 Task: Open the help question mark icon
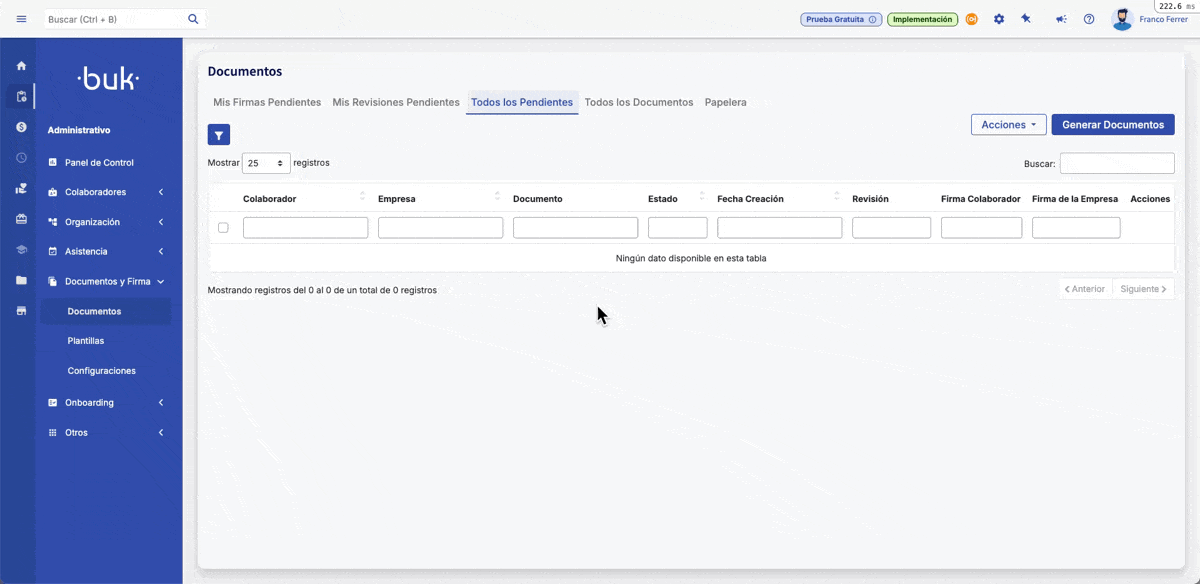click(x=1089, y=19)
